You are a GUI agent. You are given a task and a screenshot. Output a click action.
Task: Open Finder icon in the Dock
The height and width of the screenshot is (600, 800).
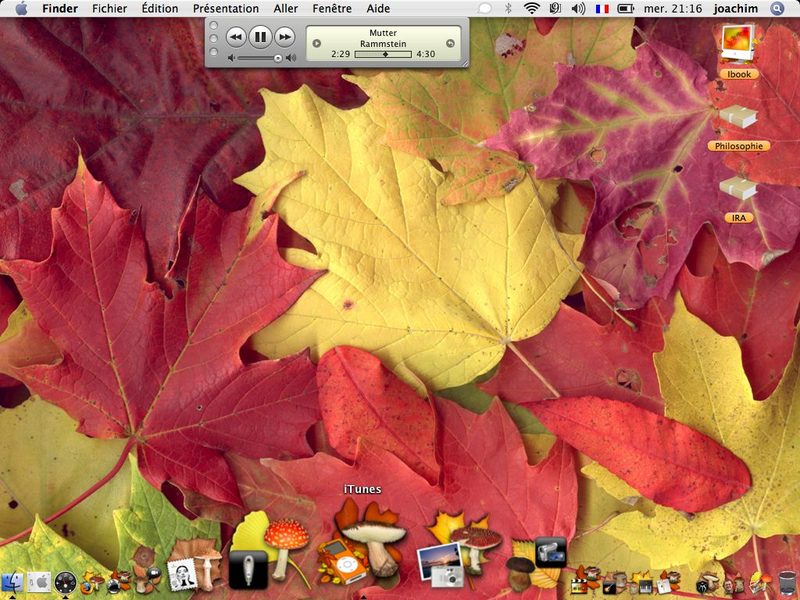12,583
